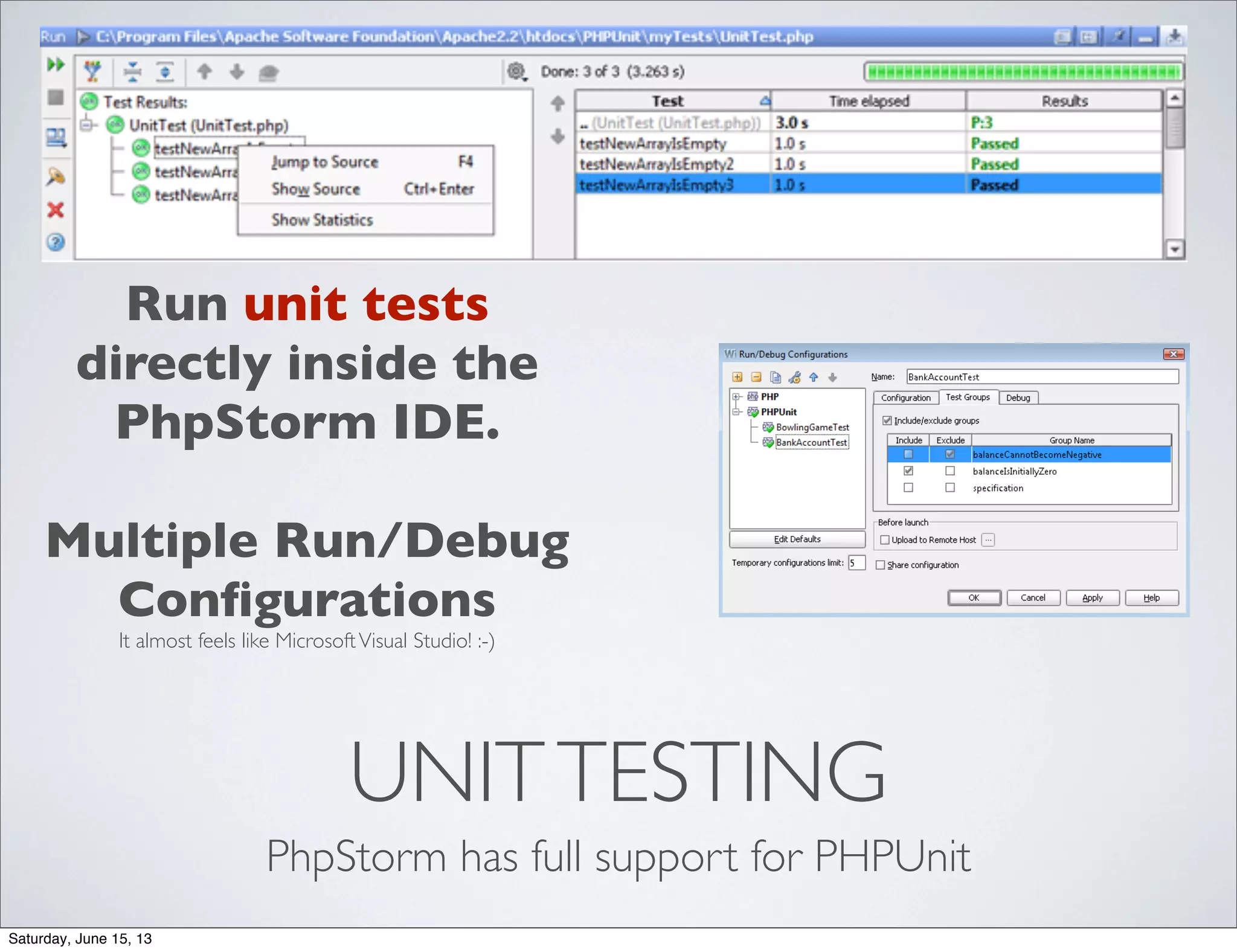The width and height of the screenshot is (1237, 952).
Task: Choose Jump to Source in context menu
Action: (x=366, y=162)
